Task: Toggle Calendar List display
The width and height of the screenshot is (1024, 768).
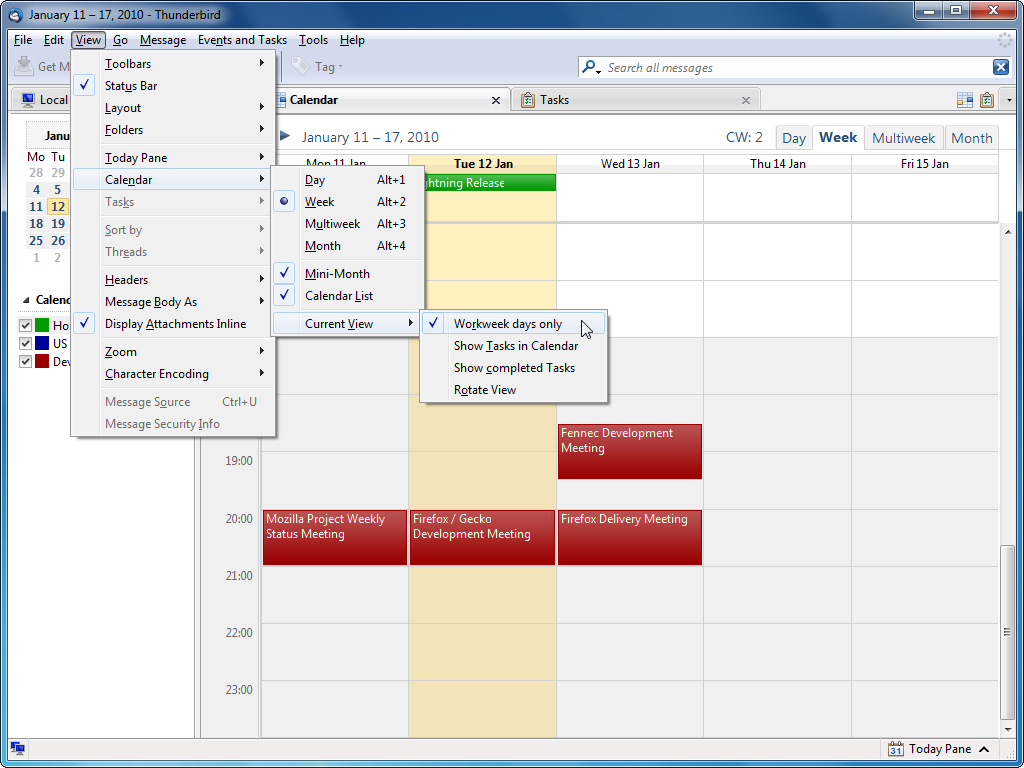Action: (x=348, y=296)
